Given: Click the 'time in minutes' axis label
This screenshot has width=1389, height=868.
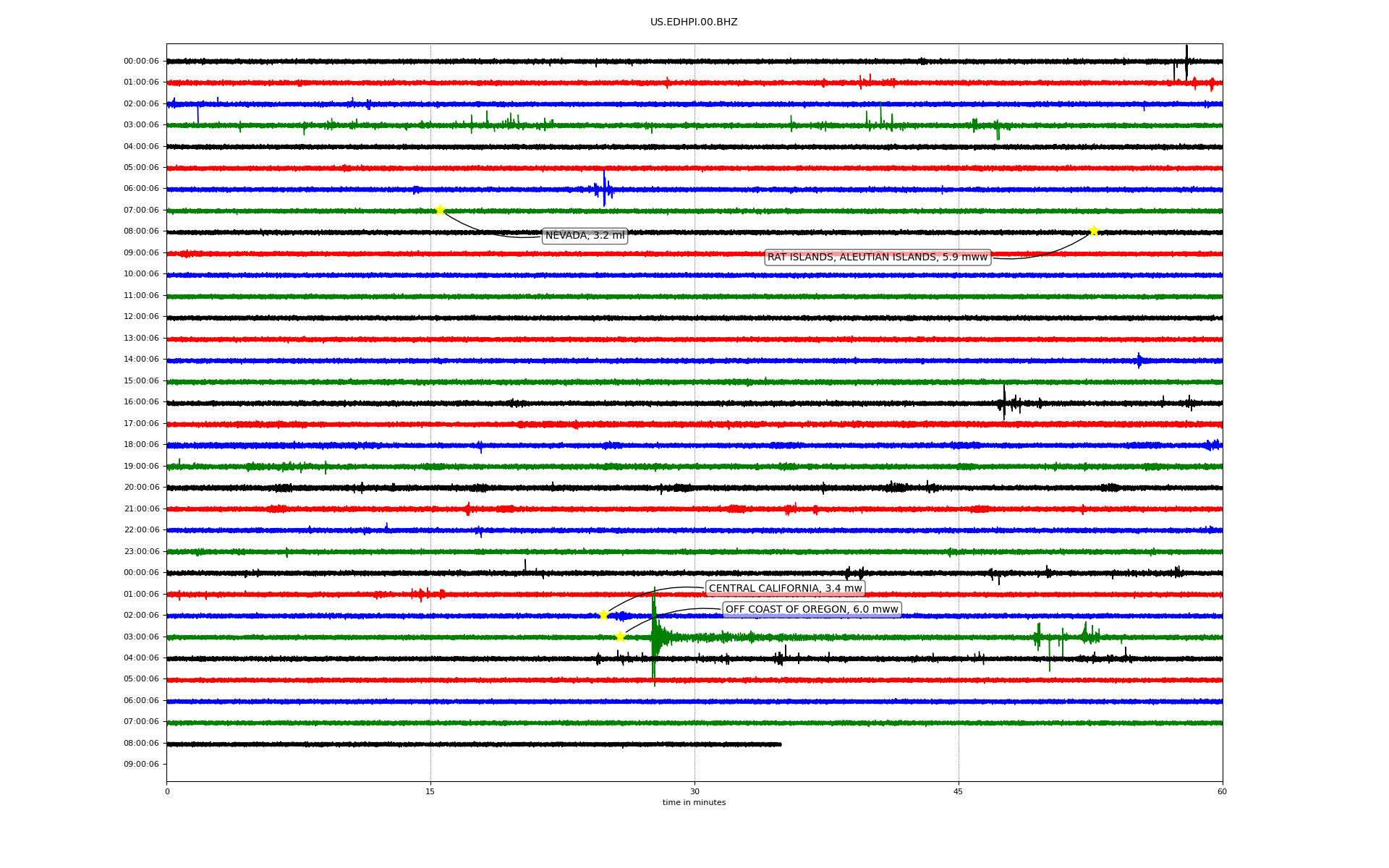Looking at the screenshot, I should coord(694,802).
